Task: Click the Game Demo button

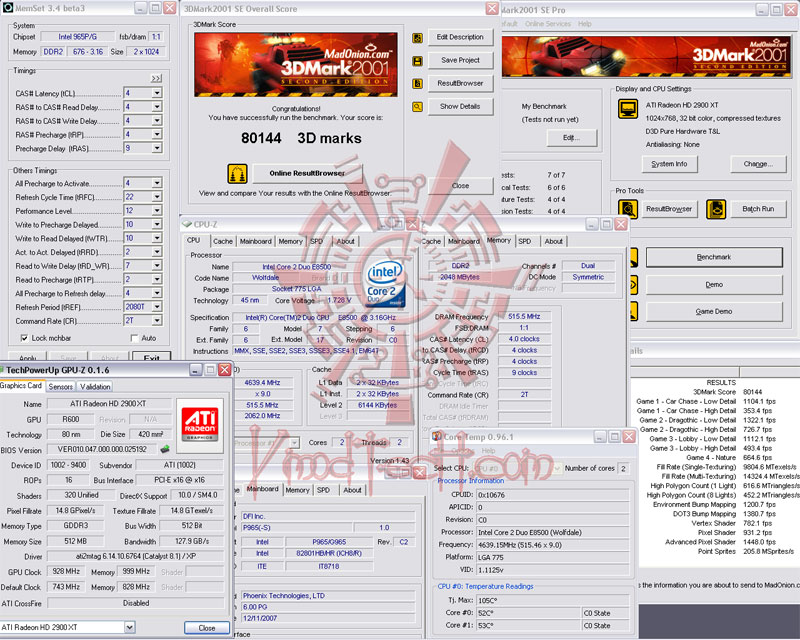Action: [x=714, y=311]
